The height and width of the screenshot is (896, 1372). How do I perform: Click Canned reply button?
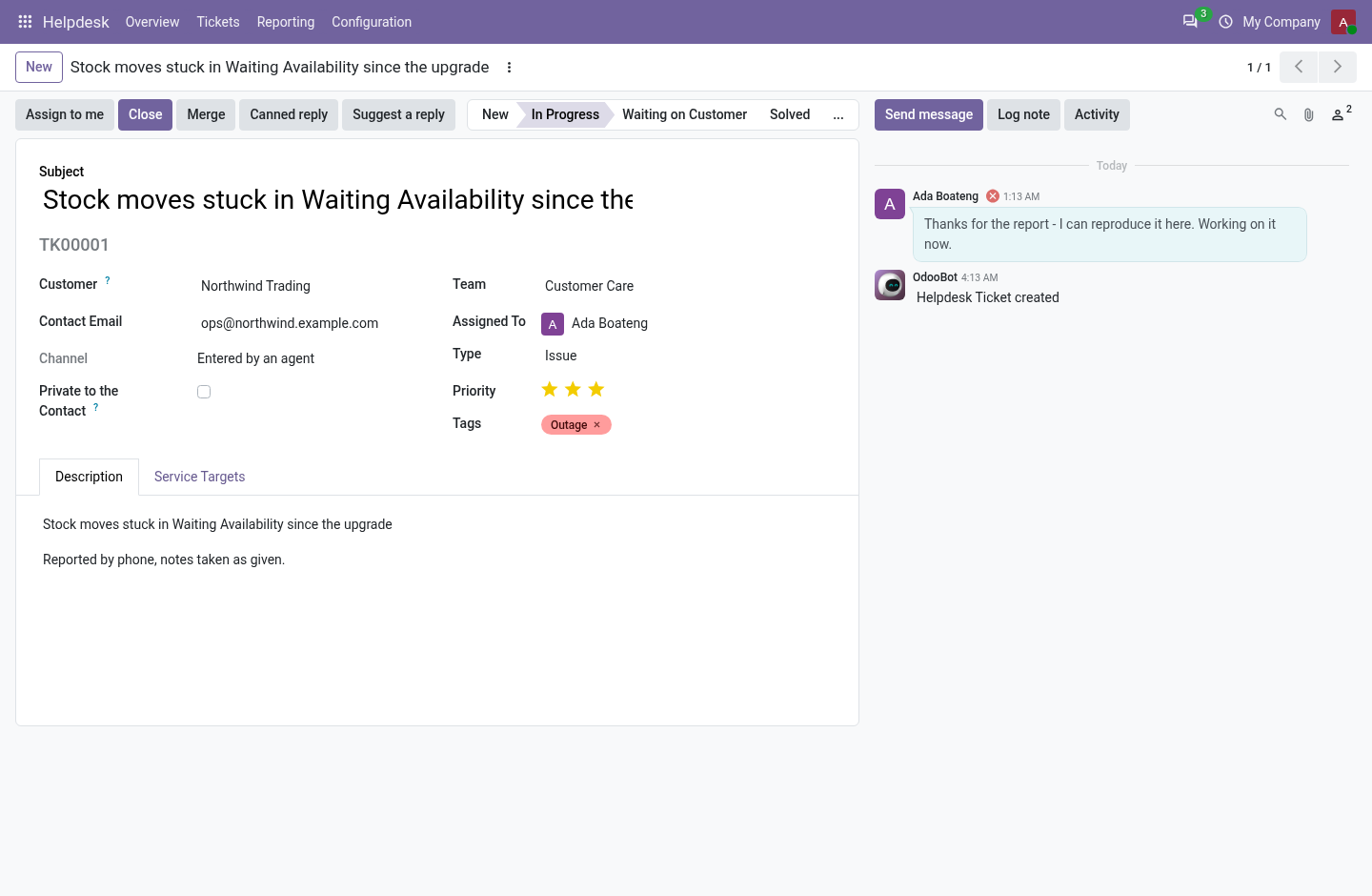(x=289, y=114)
